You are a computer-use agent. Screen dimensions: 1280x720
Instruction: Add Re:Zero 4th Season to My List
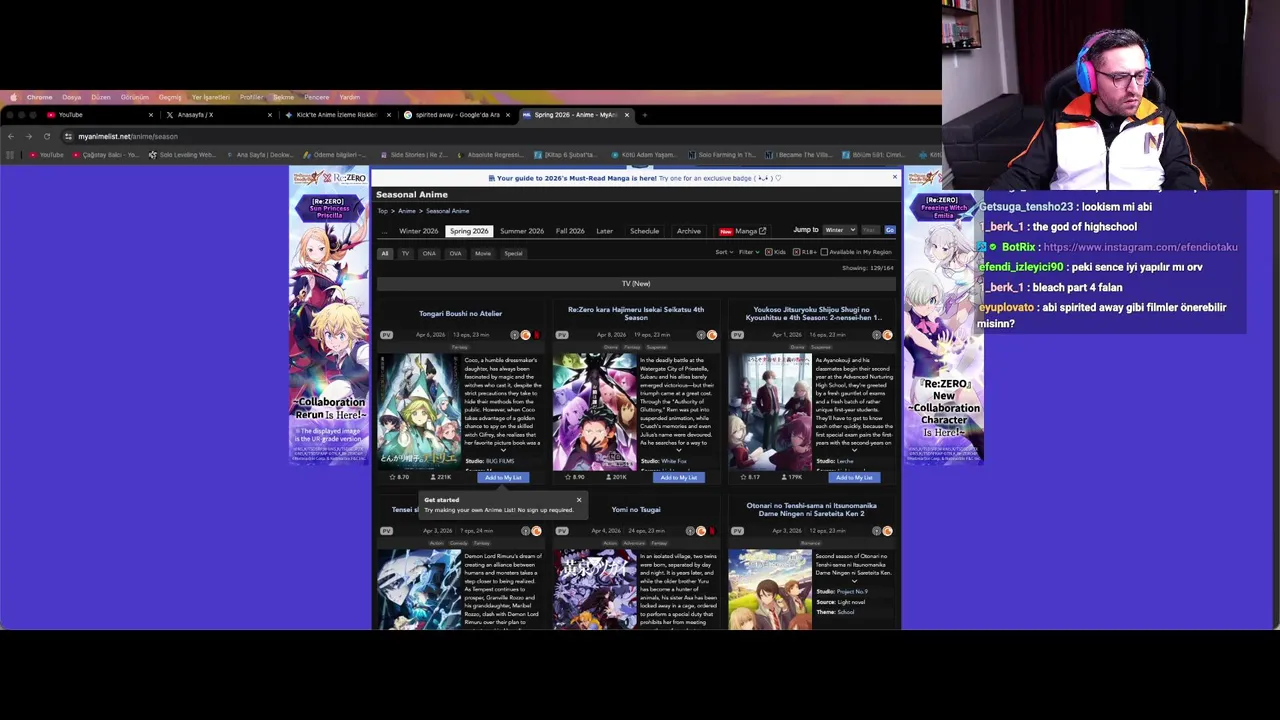click(x=679, y=477)
